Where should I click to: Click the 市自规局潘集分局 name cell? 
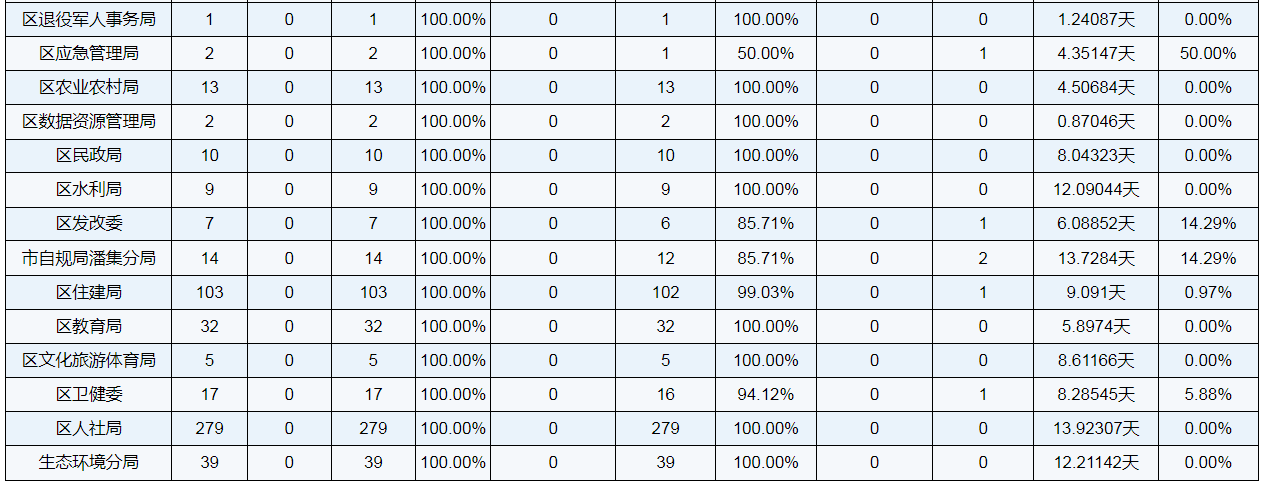click(x=89, y=258)
